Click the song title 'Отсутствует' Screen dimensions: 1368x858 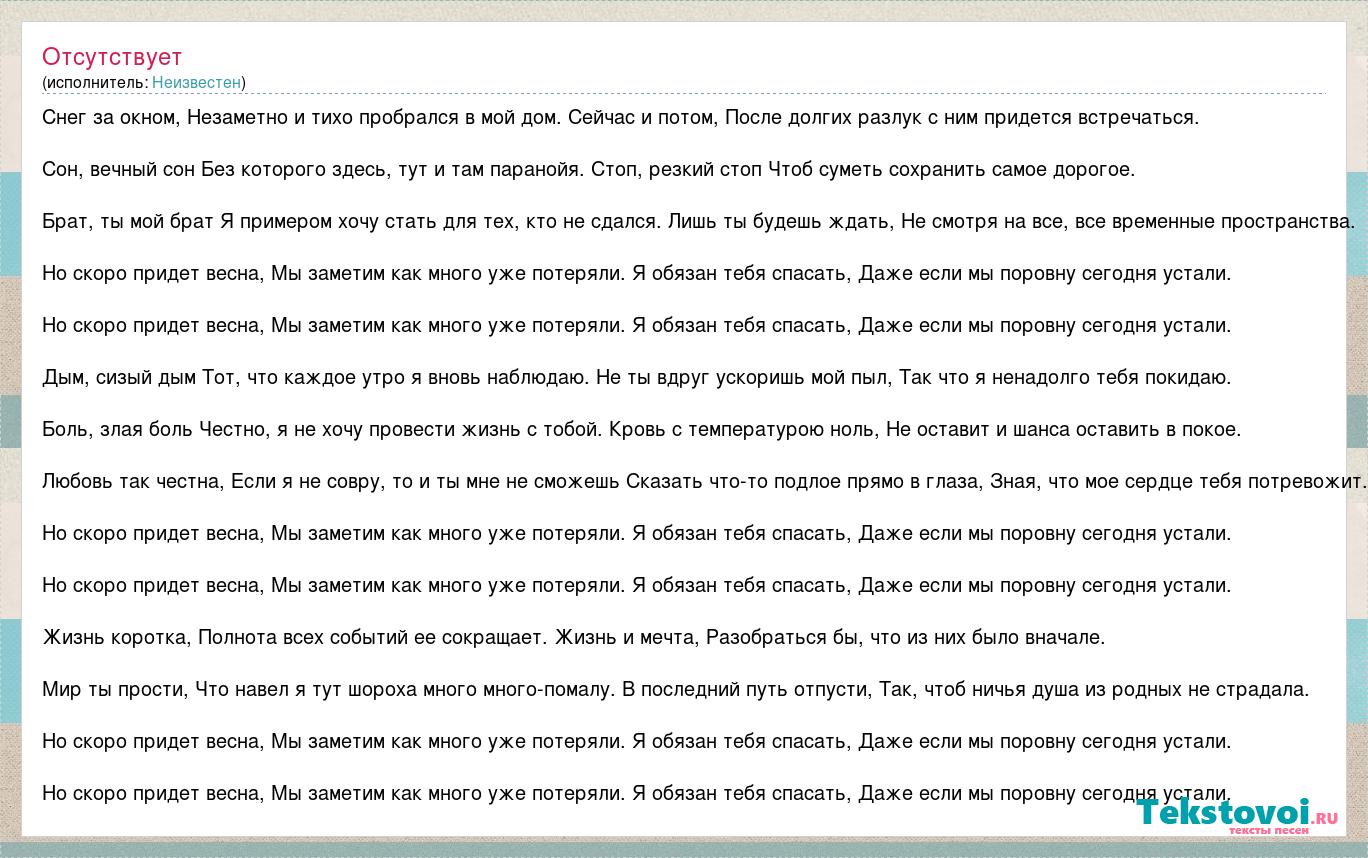(112, 56)
